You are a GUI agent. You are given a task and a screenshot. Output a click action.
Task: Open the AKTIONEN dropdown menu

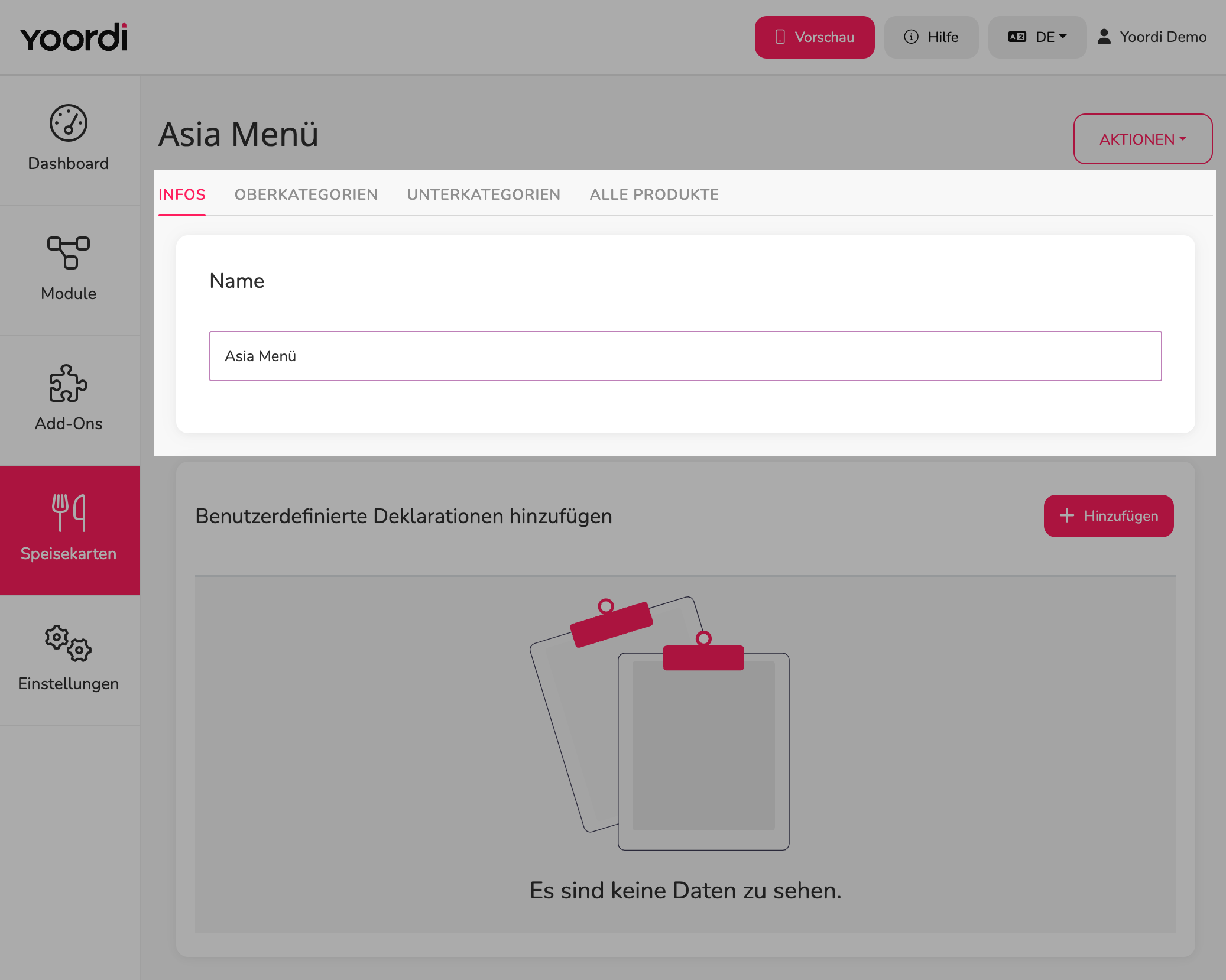click(x=1143, y=139)
